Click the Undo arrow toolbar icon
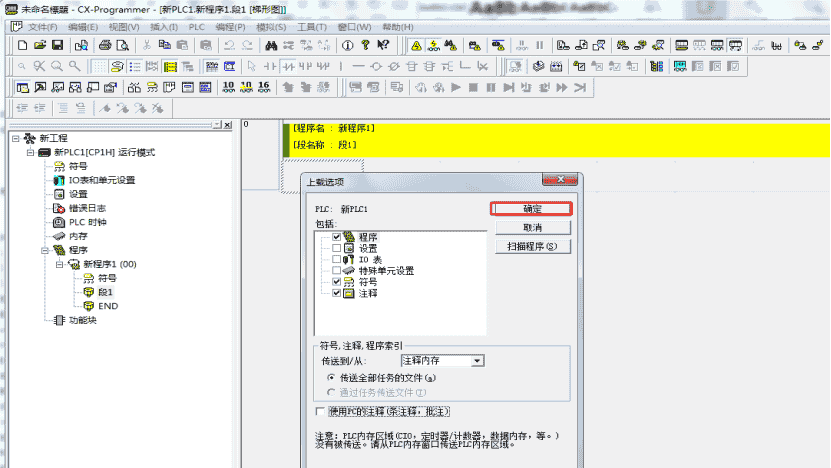 pos(230,45)
